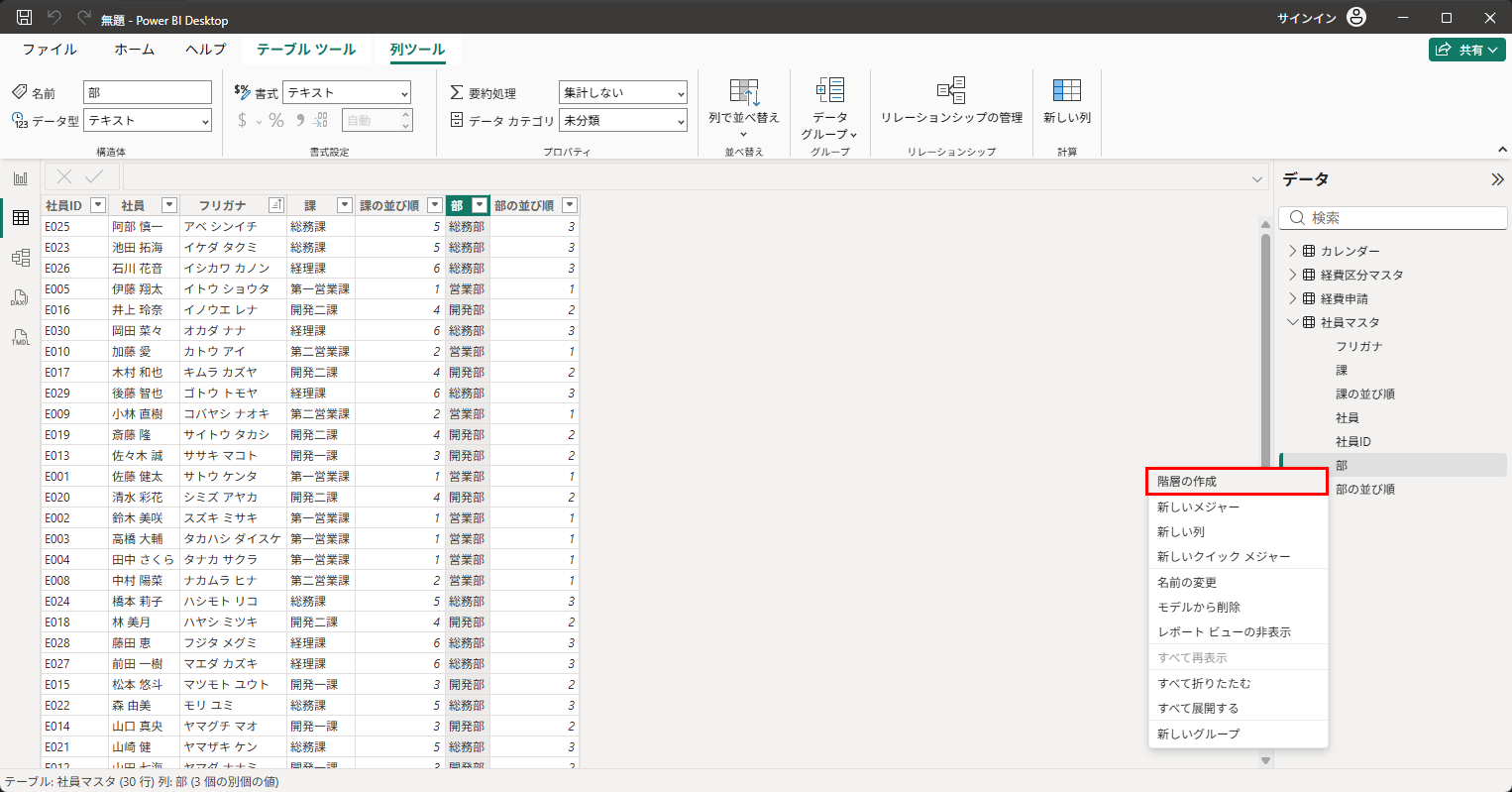
Task: Open リレーションシップの管理 in the ribbon
Action: 951,99
